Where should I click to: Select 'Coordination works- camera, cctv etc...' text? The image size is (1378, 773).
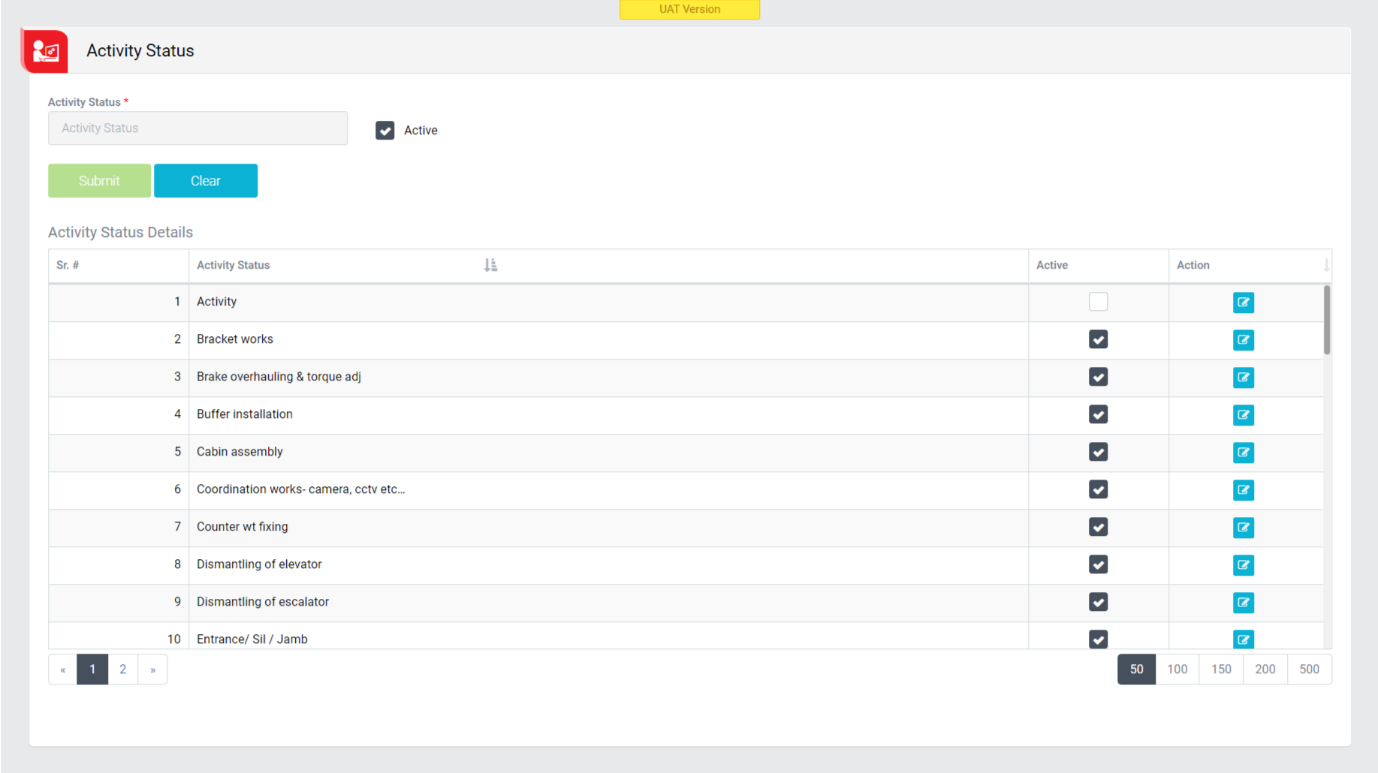(x=301, y=489)
